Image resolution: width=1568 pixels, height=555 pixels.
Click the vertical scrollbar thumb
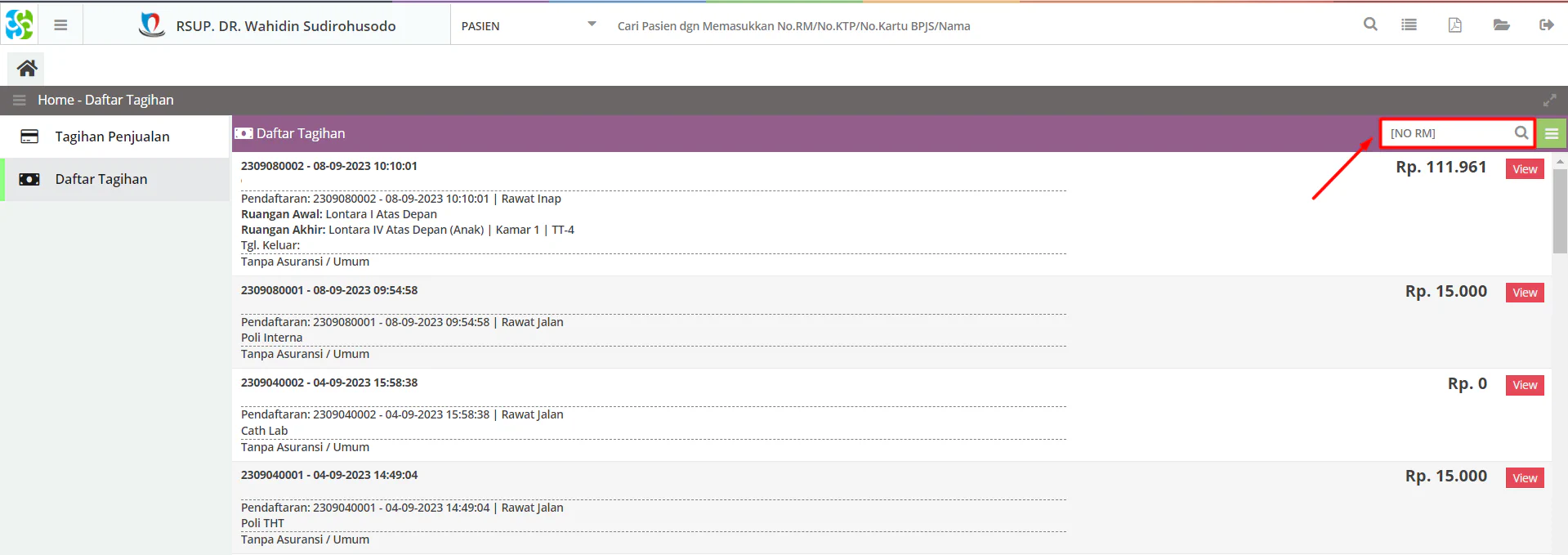pos(1560,211)
